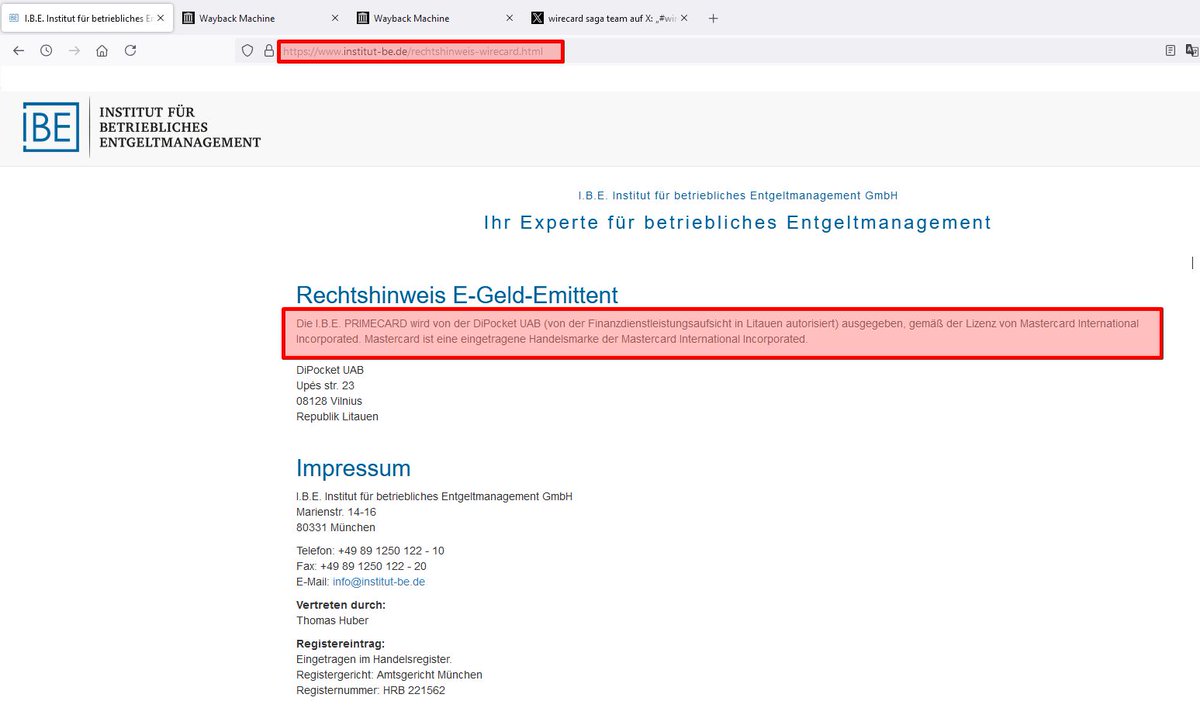Viewport: 1200px width, 708px height.
Task: Open browsing history clock icon
Action: coord(46,50)
